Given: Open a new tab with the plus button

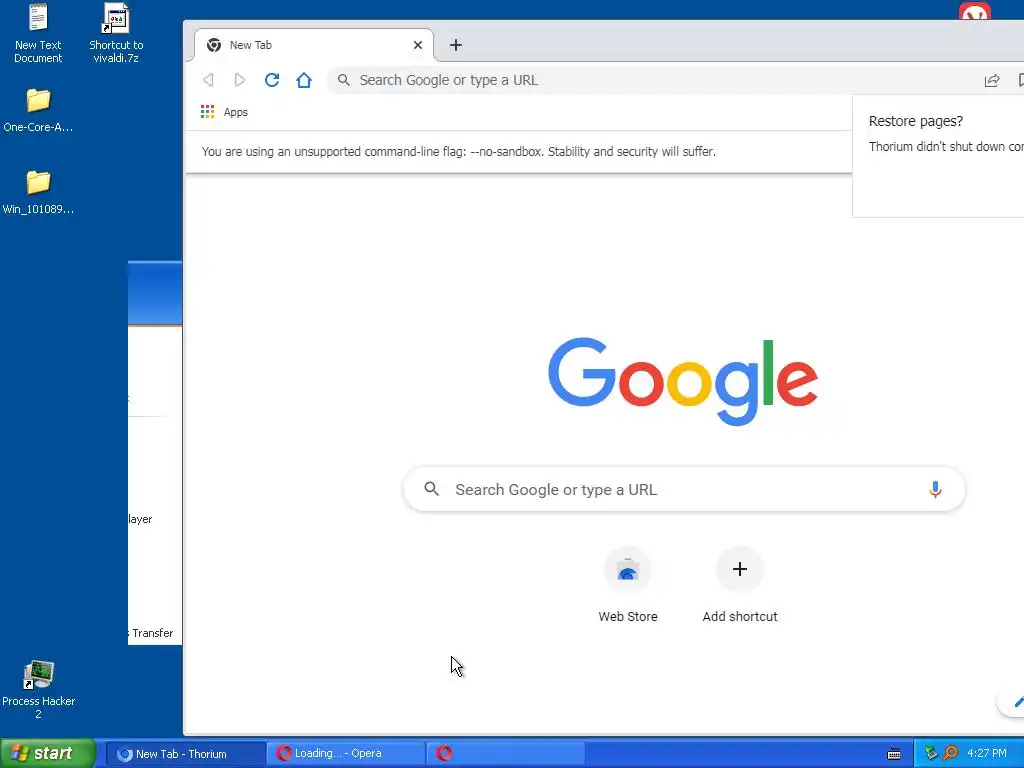Looking at the screenshot, I should pyautogui.click(x=456, y=44).
